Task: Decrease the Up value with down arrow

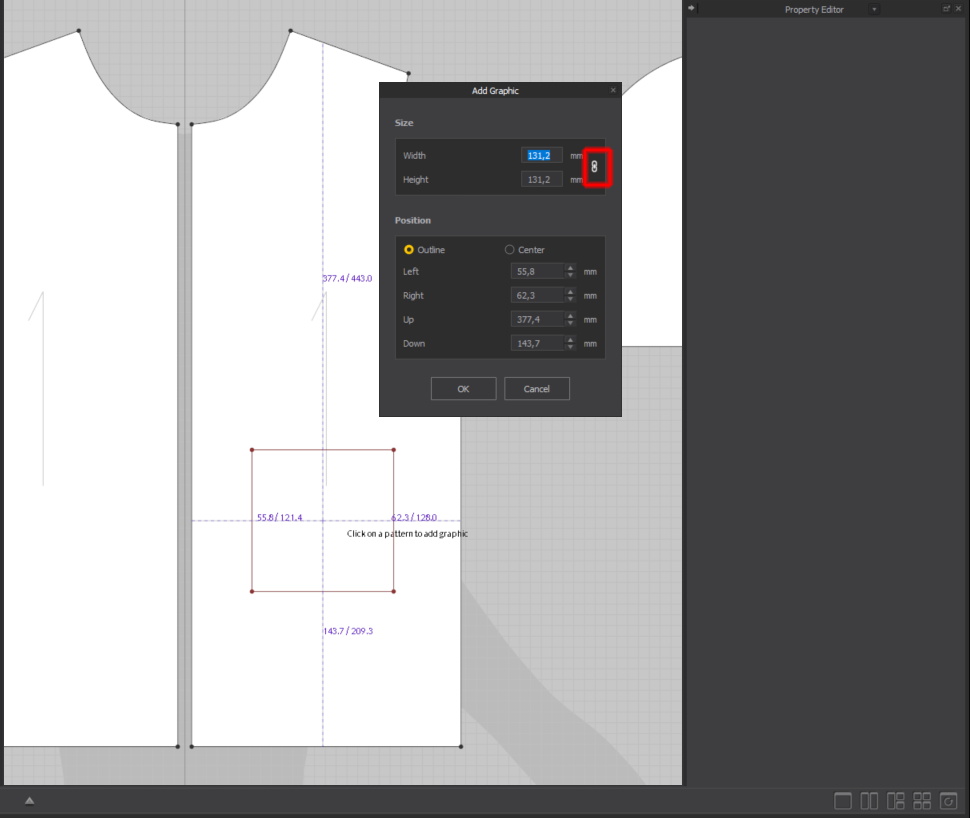Action: tap(570, 323)
